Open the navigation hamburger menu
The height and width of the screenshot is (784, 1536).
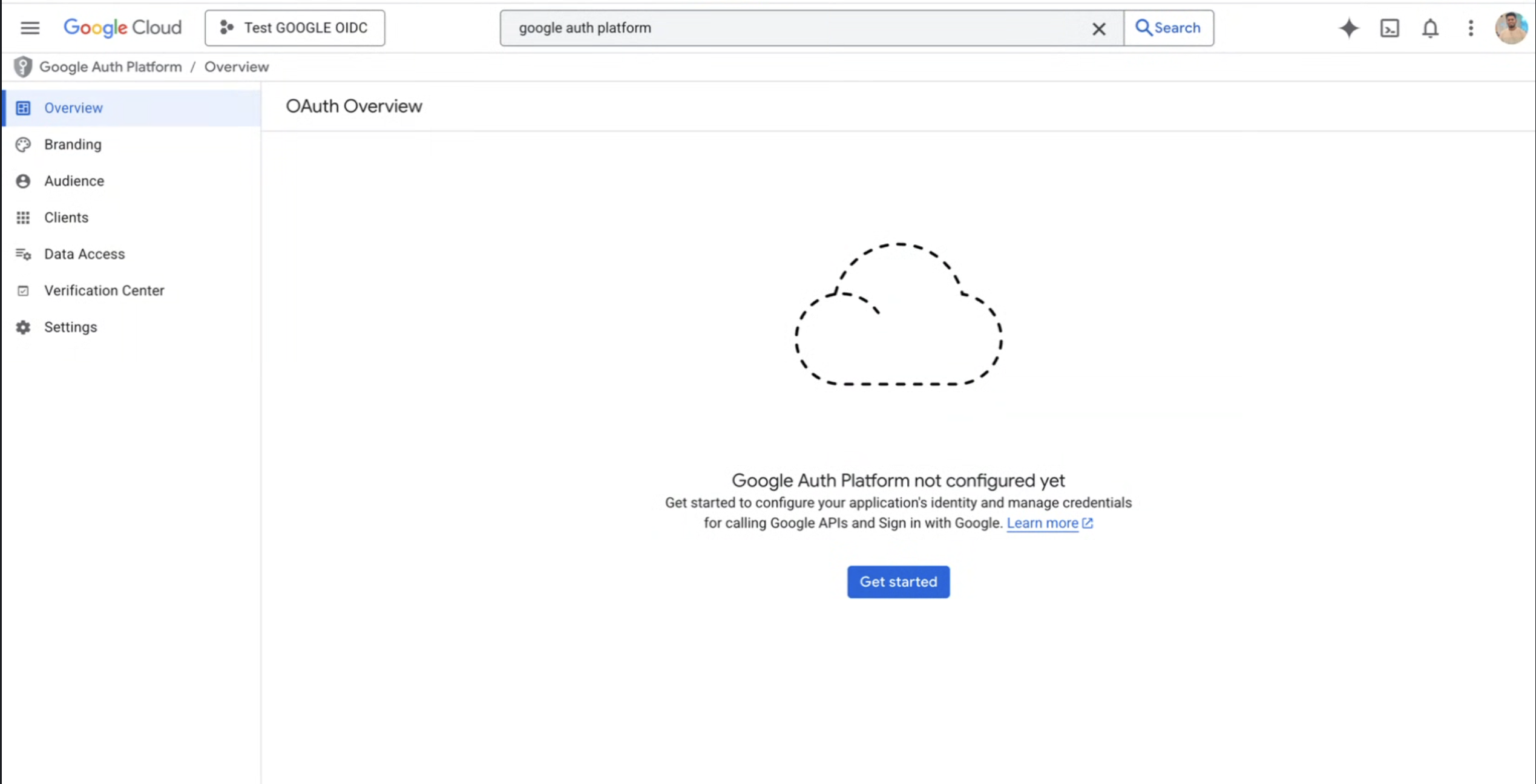(x=29, y=27)
